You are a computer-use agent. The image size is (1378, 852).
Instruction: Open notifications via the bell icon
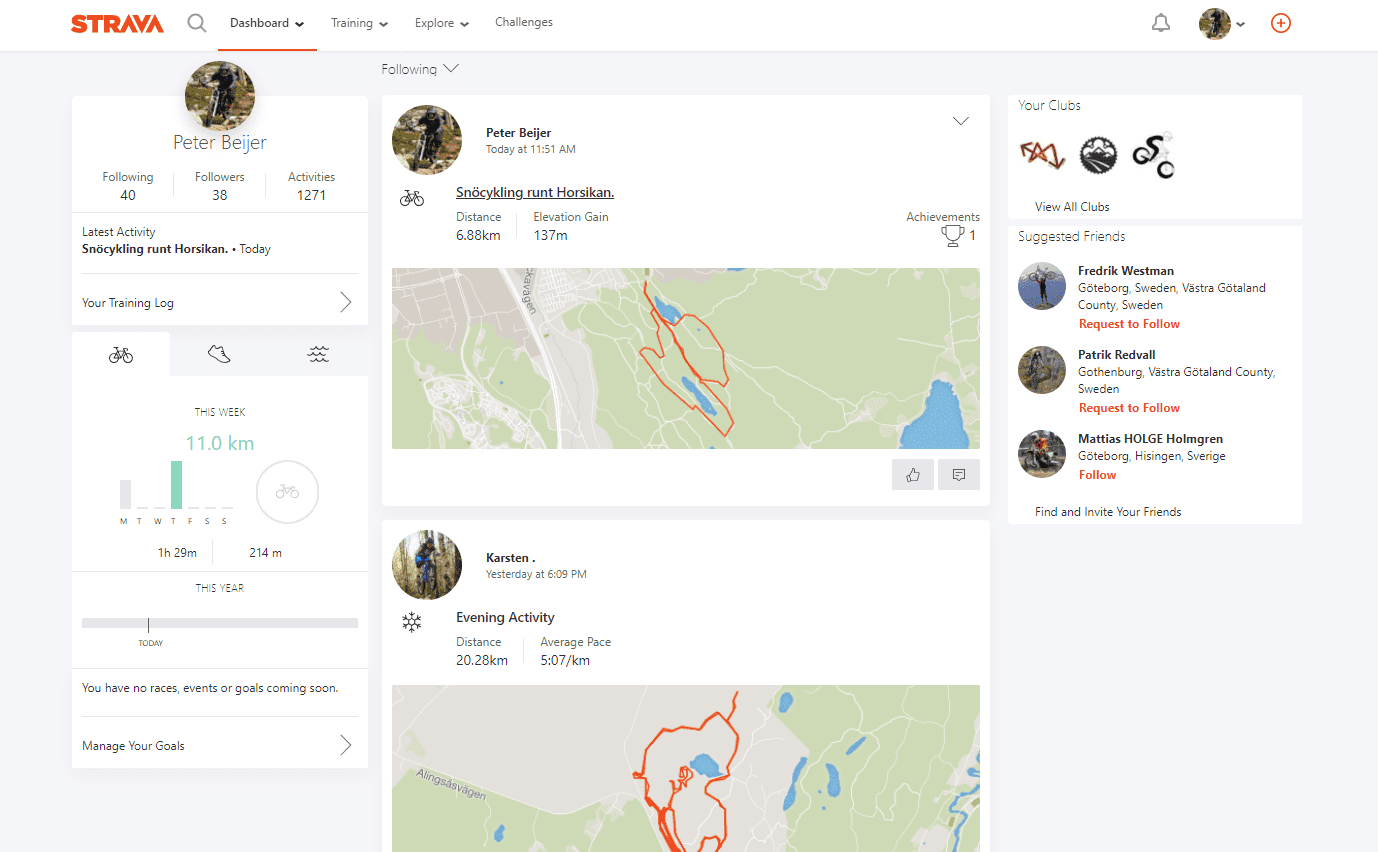1160,22
